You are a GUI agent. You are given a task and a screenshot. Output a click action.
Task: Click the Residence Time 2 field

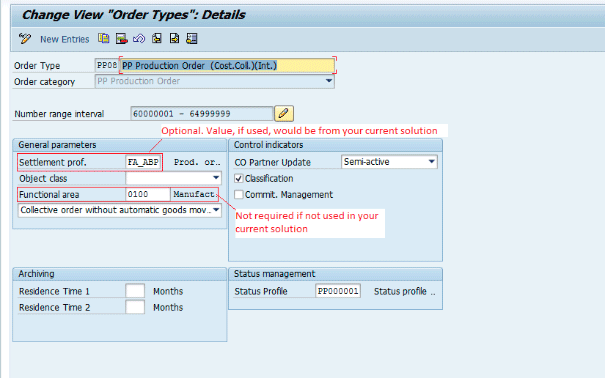[135, 307]
